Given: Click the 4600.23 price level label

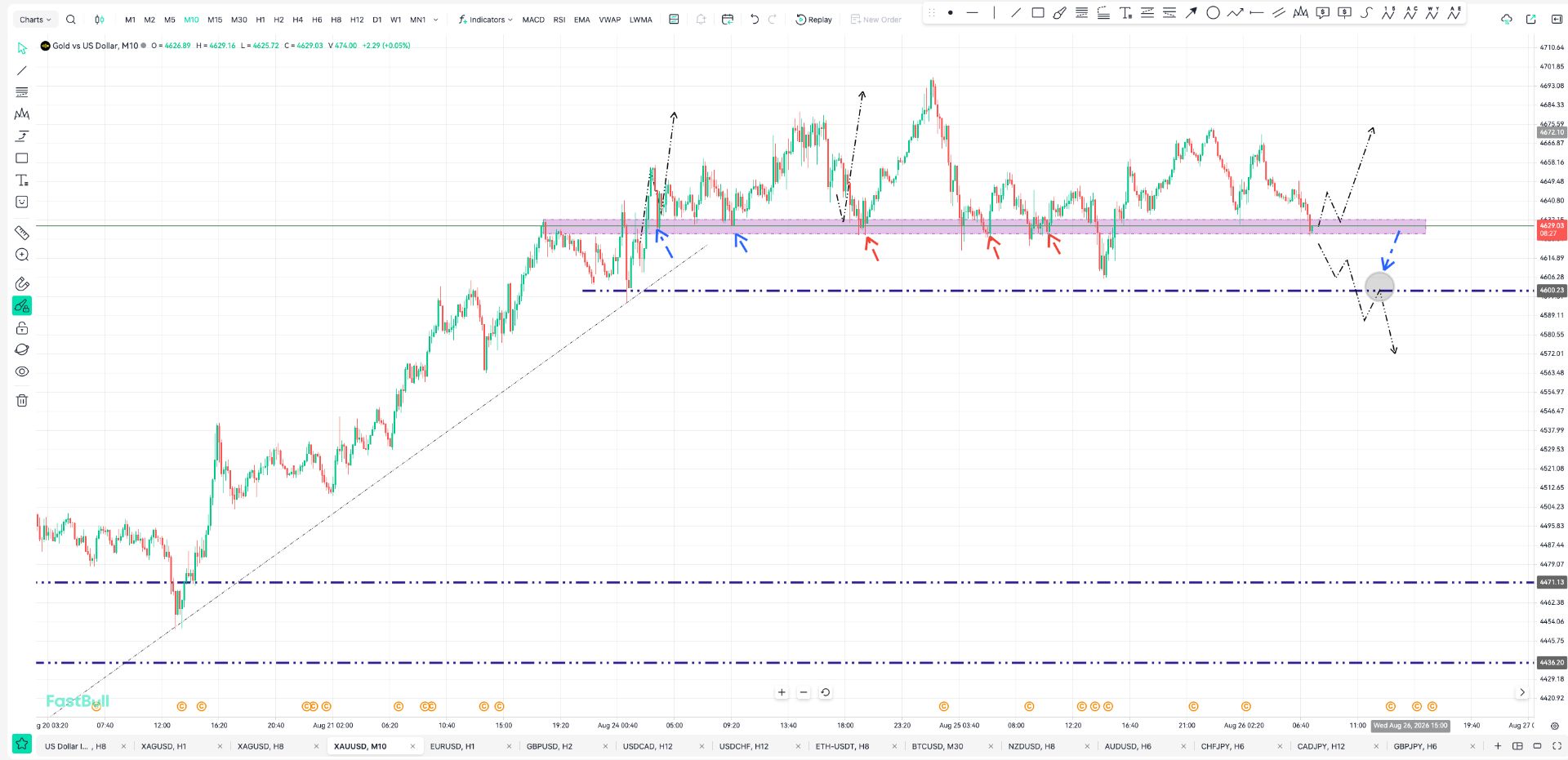Looking at the screenshot, I should point(1552,290).
